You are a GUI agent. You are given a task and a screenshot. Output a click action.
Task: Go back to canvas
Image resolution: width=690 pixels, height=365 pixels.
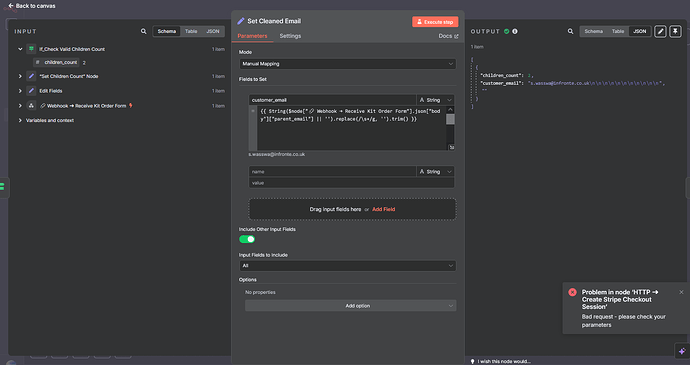coord(32,6)
